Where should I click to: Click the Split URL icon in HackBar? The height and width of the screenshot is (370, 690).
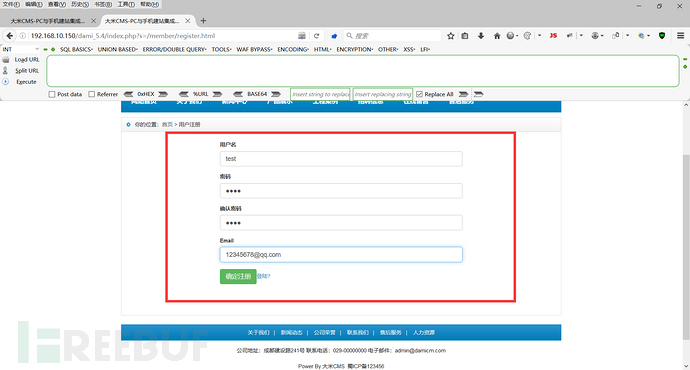(x=5, y=70)
